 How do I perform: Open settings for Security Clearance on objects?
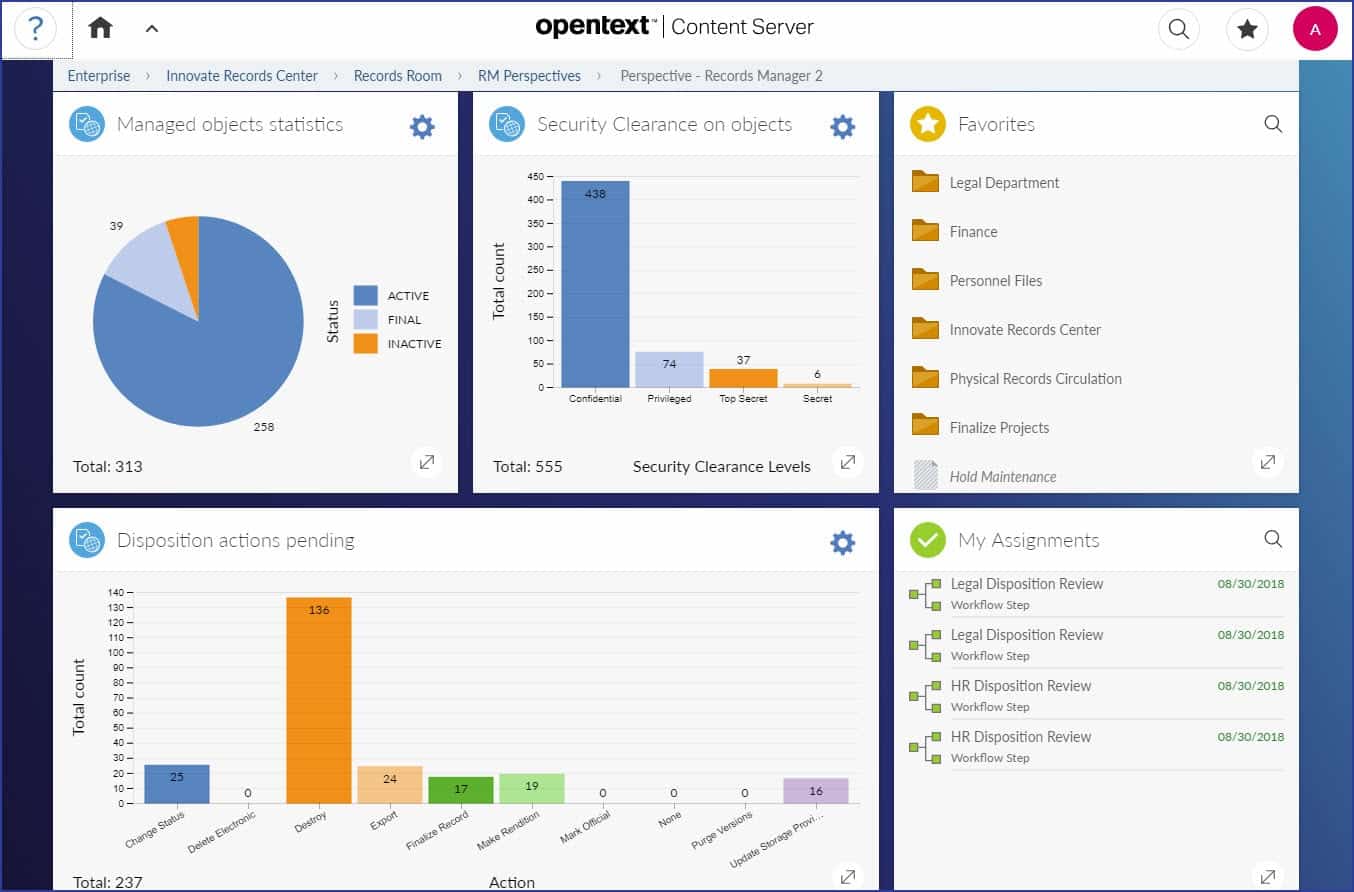pyautogui.click(x=842, y=126)
